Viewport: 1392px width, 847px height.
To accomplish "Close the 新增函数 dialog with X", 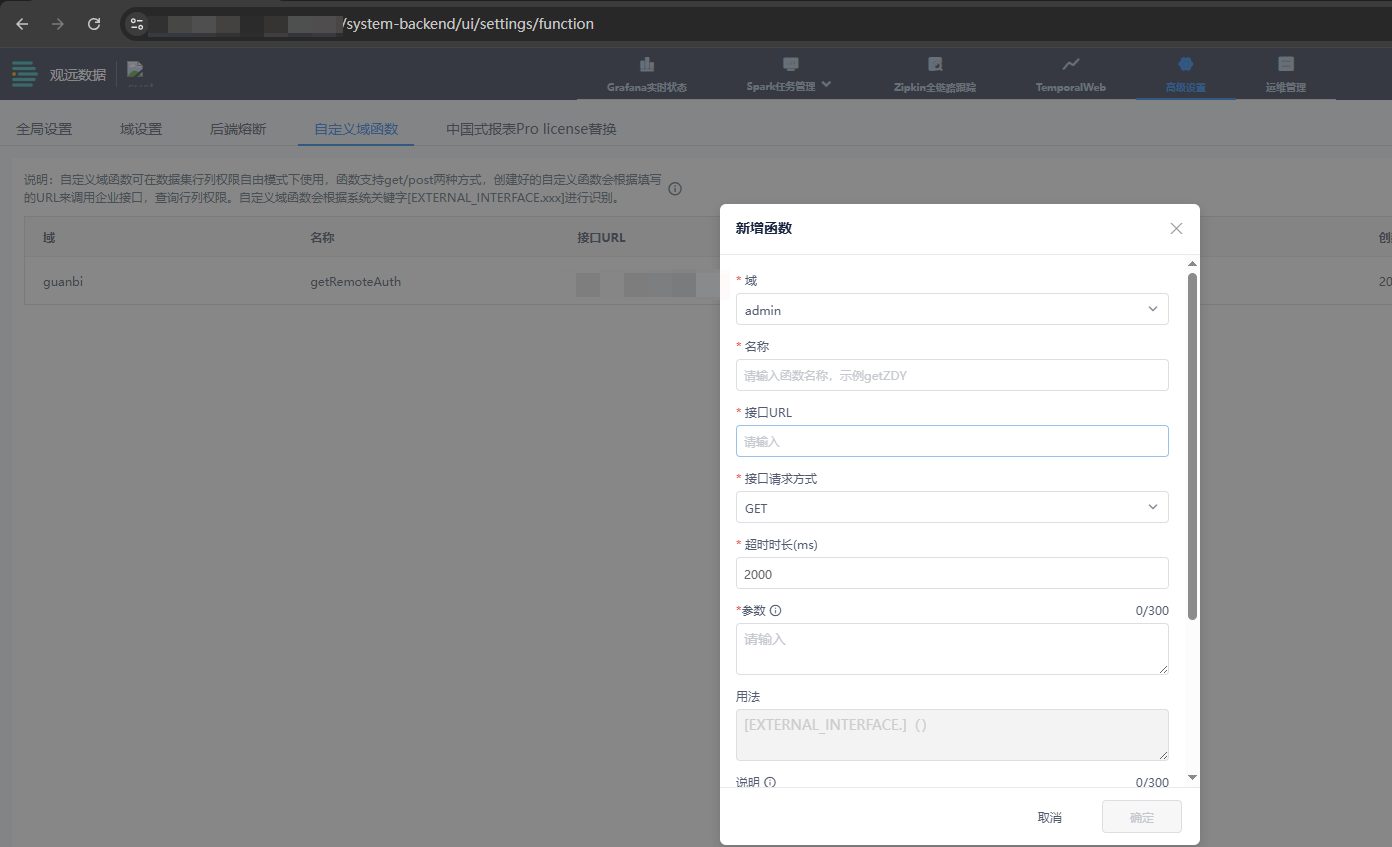I will (x=1176, y=228).
